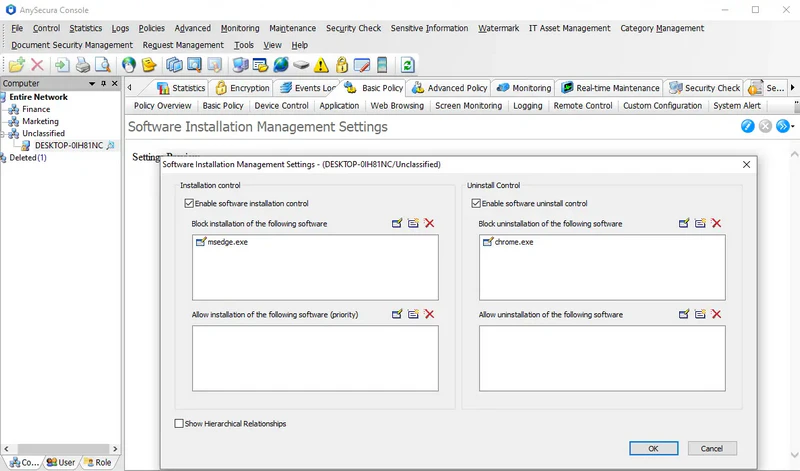Click the screen with red pencil icon
Screen dimensions: 800x471
tap(362, 65)
